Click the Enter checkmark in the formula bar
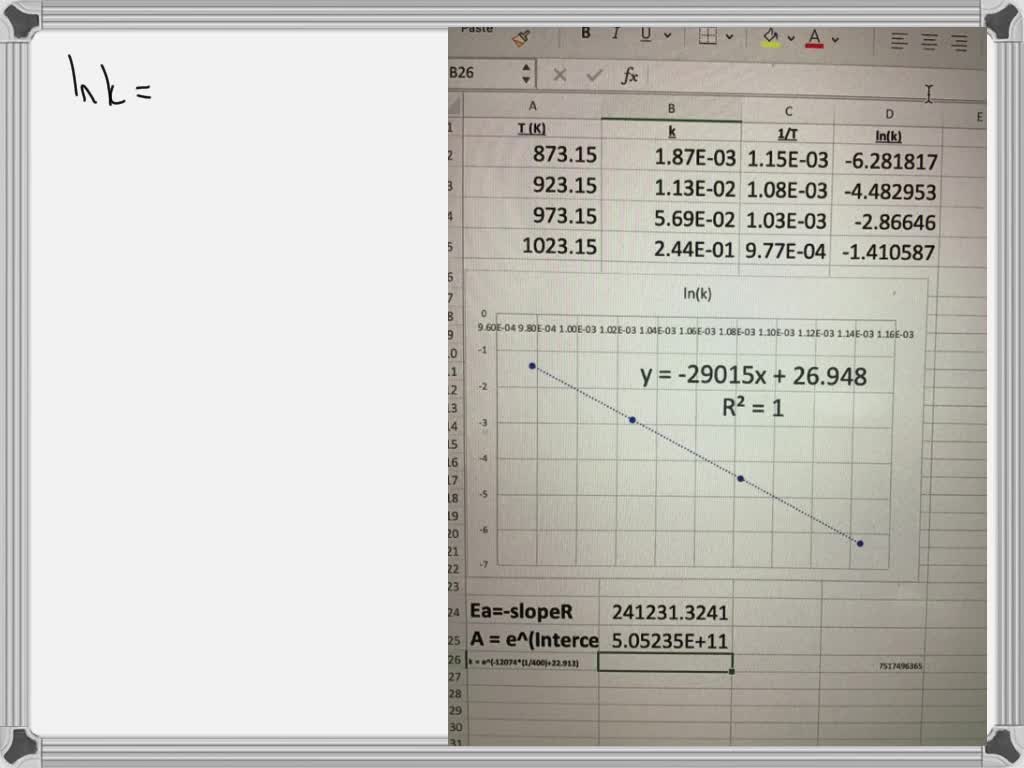The width and height of the screenshot is (1024, 768). 595,73
